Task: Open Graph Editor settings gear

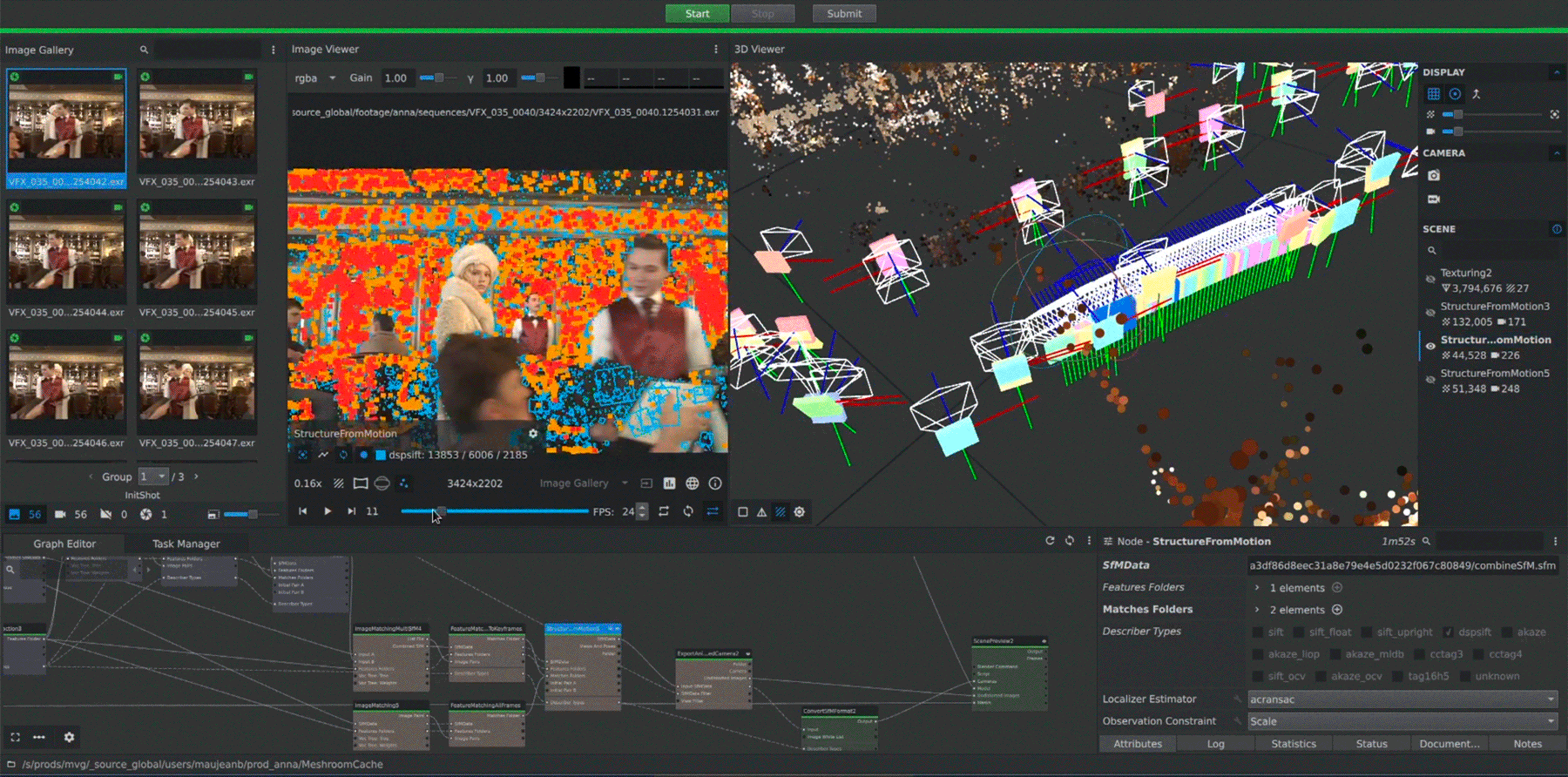Action: pos(69,737)
